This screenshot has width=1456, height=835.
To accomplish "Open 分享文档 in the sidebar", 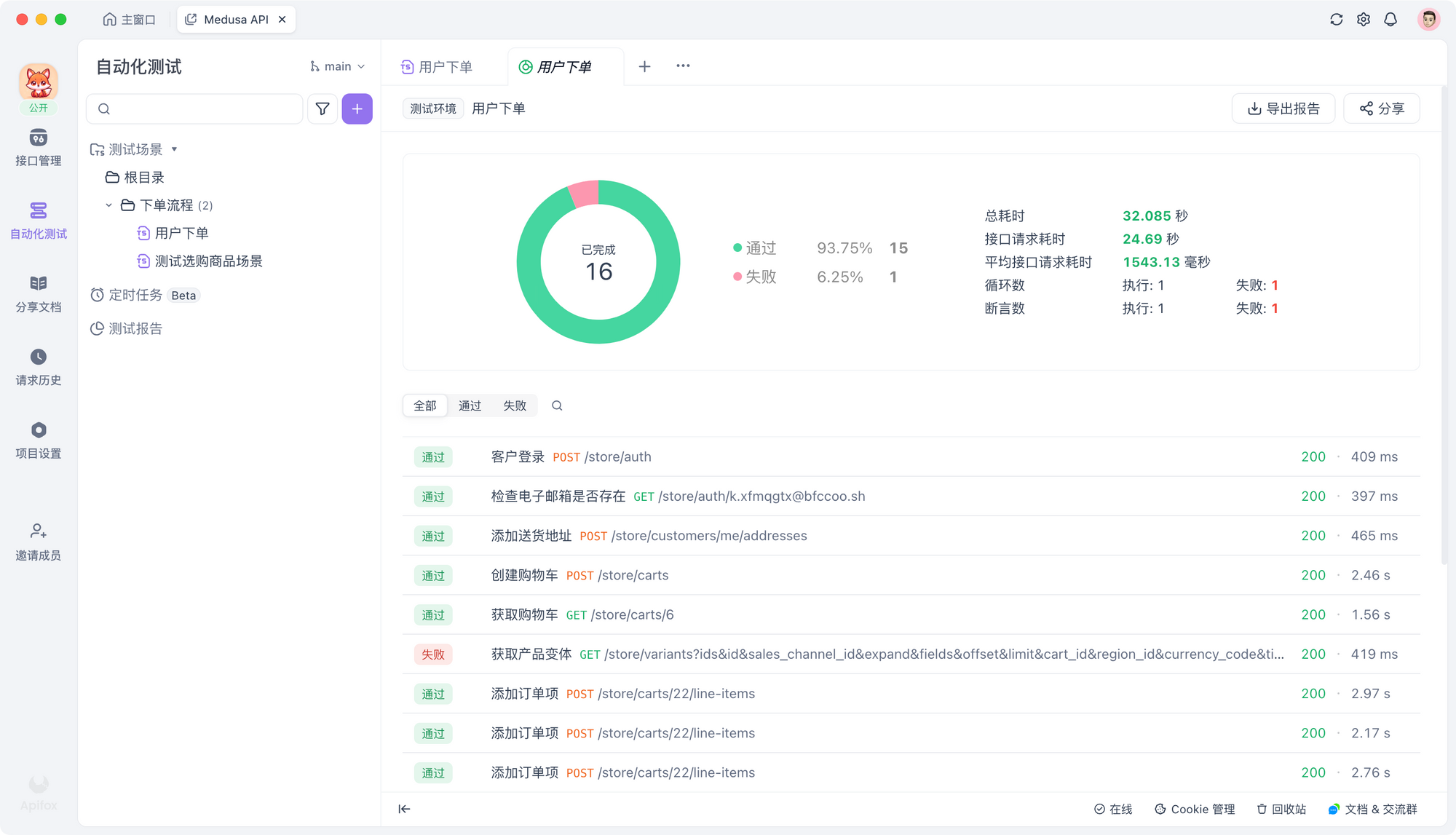I will click(x=38, y=284).
